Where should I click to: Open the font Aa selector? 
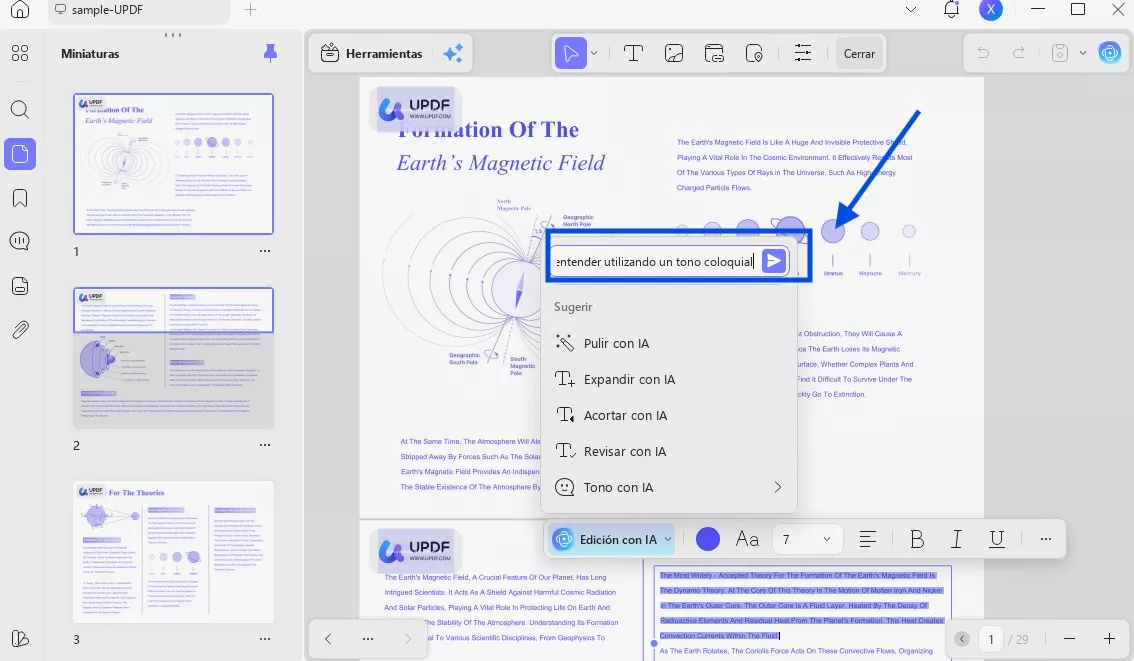(x=747, y=539)
